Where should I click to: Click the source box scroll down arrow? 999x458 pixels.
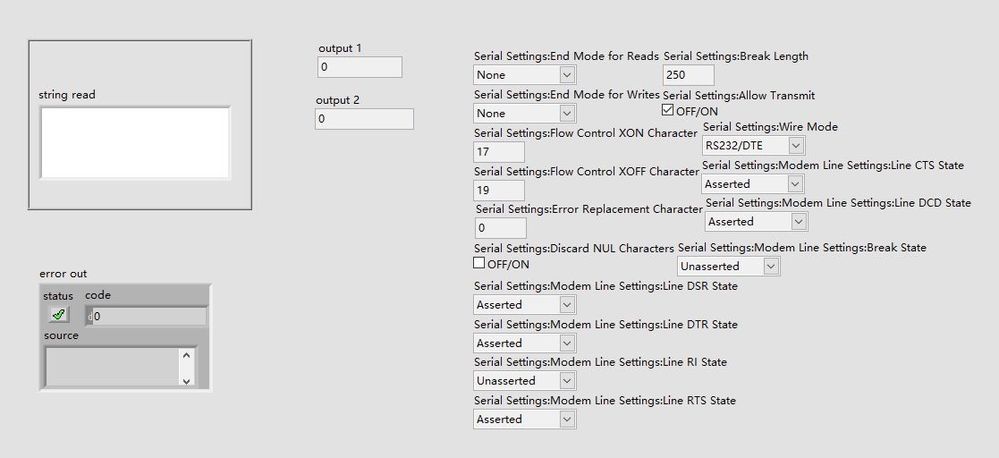pos(186,380)
